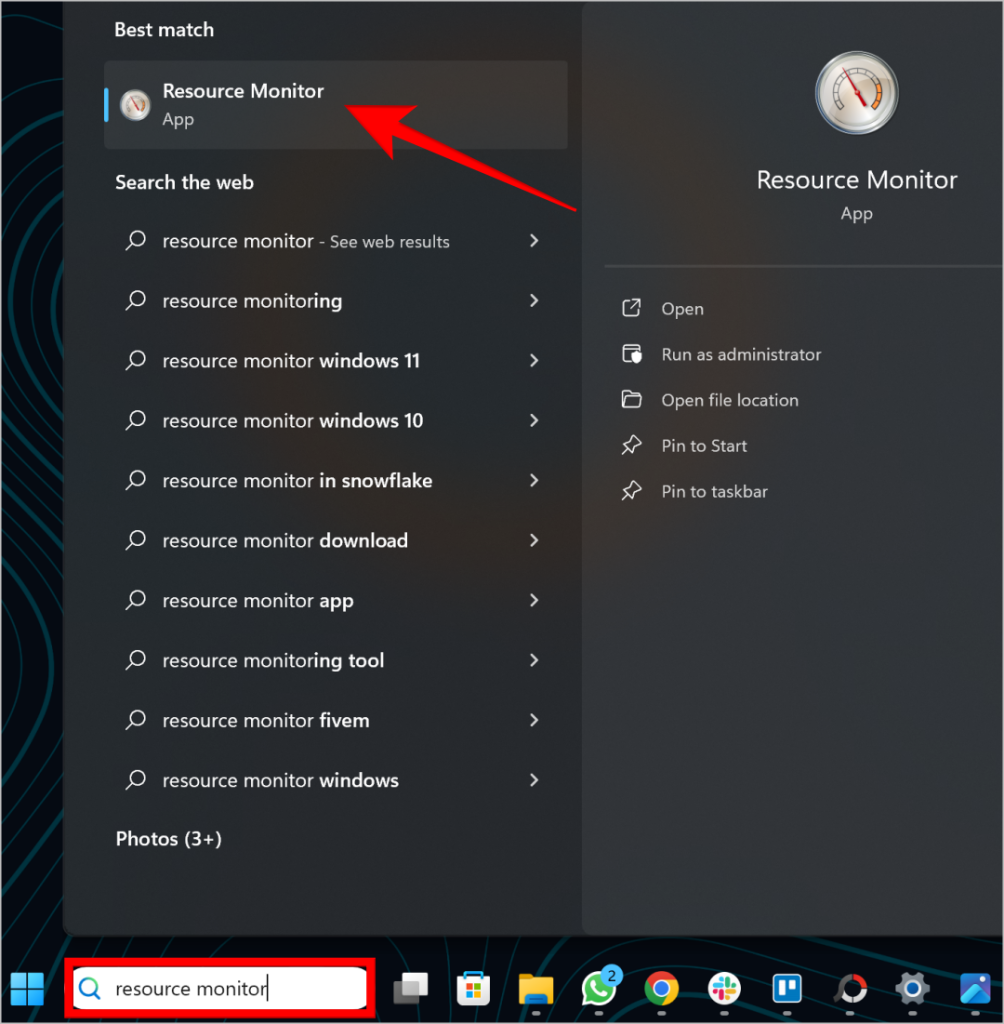The height and width of the screenshot is (1024, 1004).
Task: Click the taskbar search box with 'resource monitor'
Action: point(219,988)
